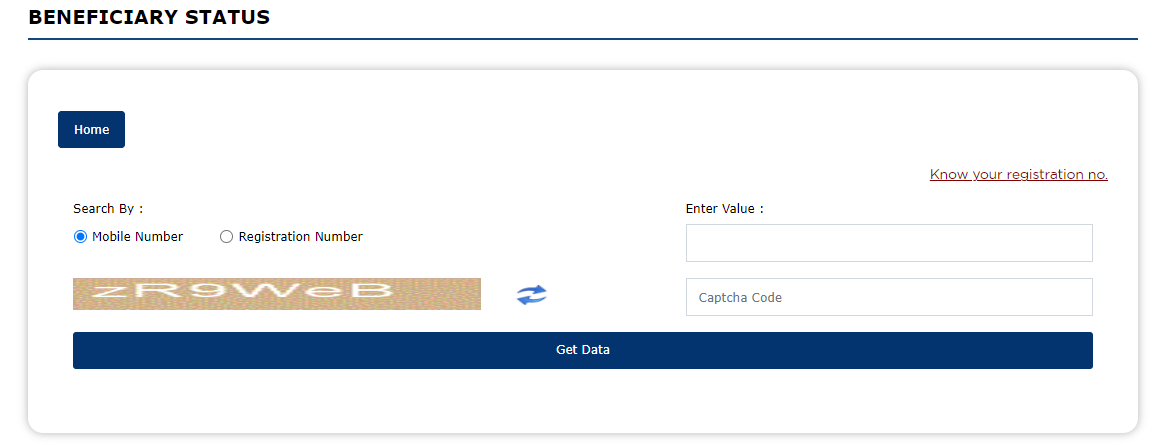Select the Mobile Number radio button

(80, 237)
